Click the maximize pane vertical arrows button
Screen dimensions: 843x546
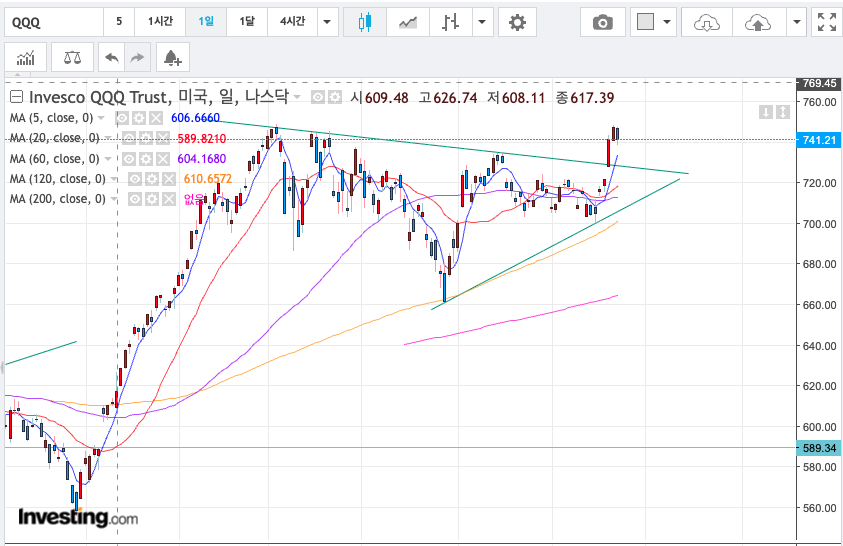[783, 112]
